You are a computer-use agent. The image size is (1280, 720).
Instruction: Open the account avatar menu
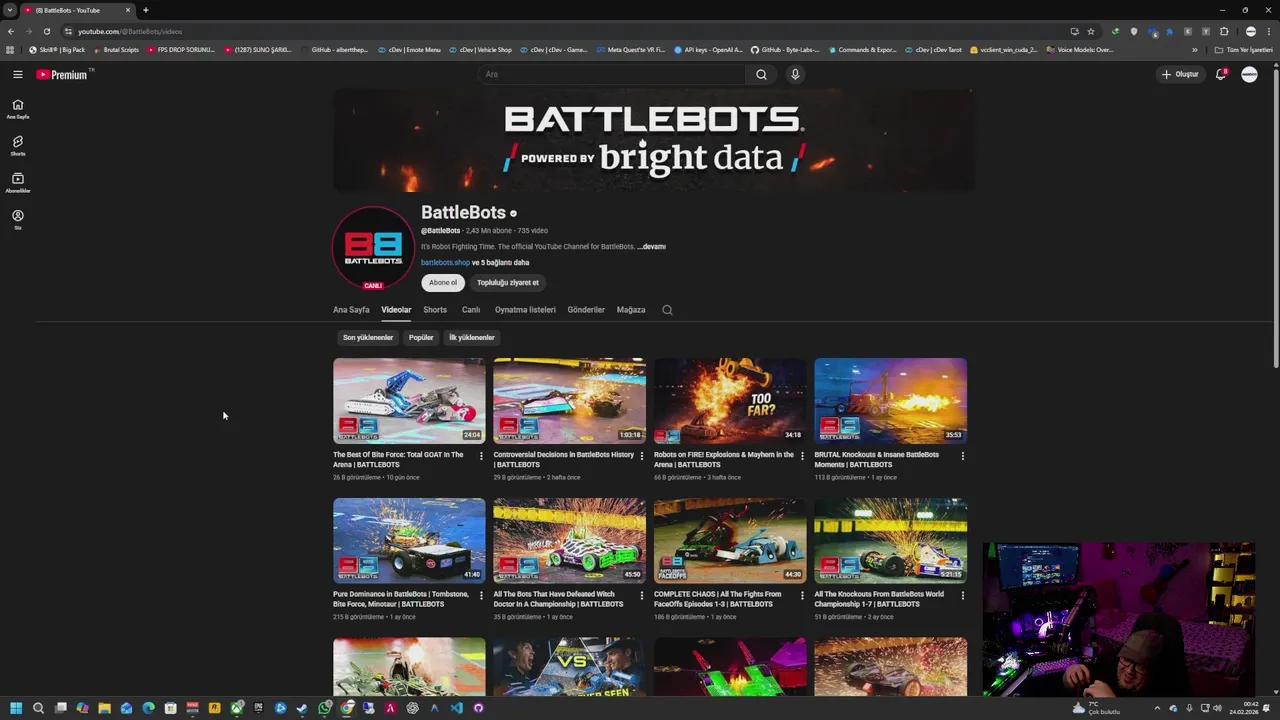(1249, 74)
